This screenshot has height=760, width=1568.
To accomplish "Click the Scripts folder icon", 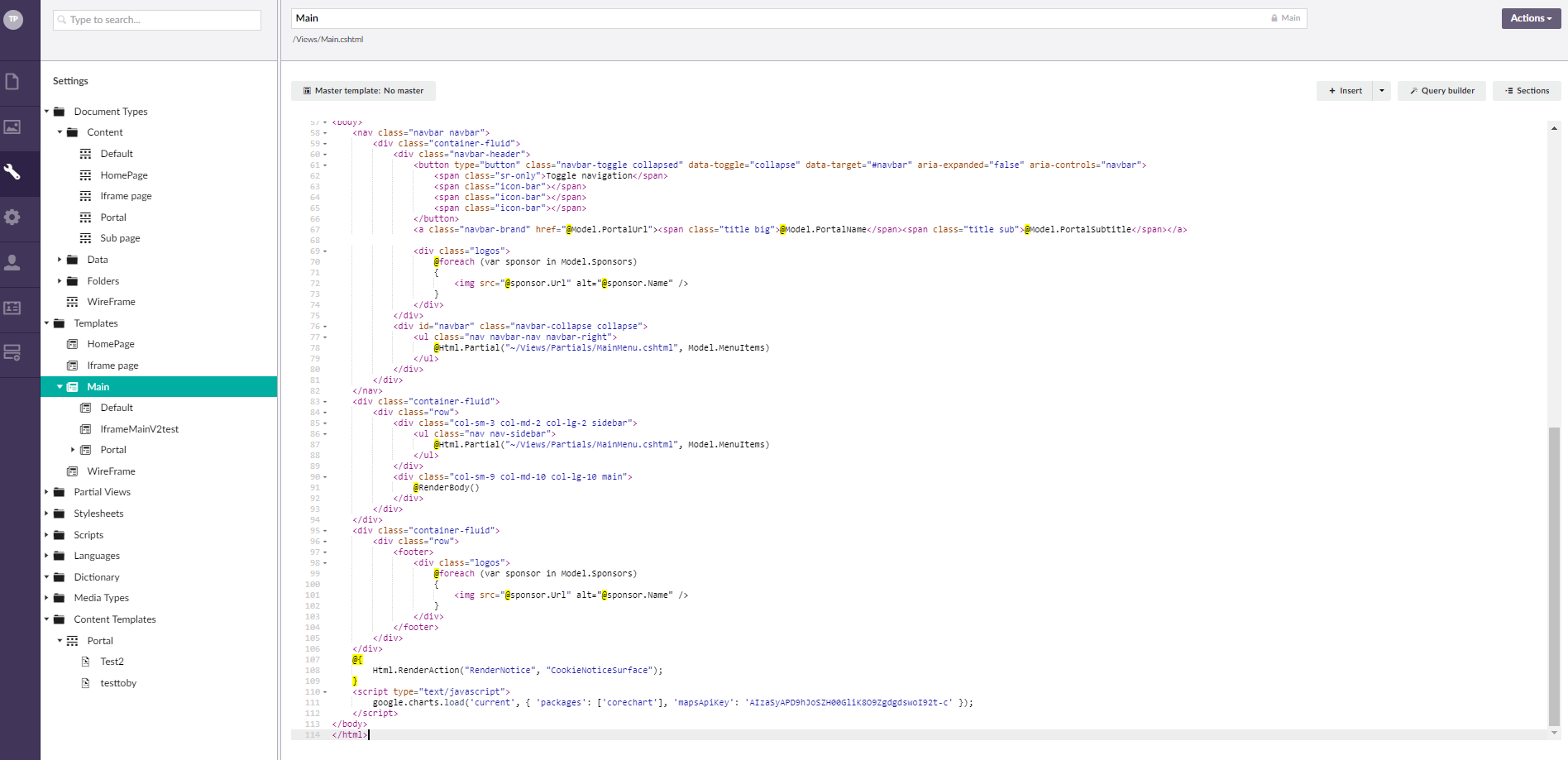I will pyautogui.click(x=59, y=535).
